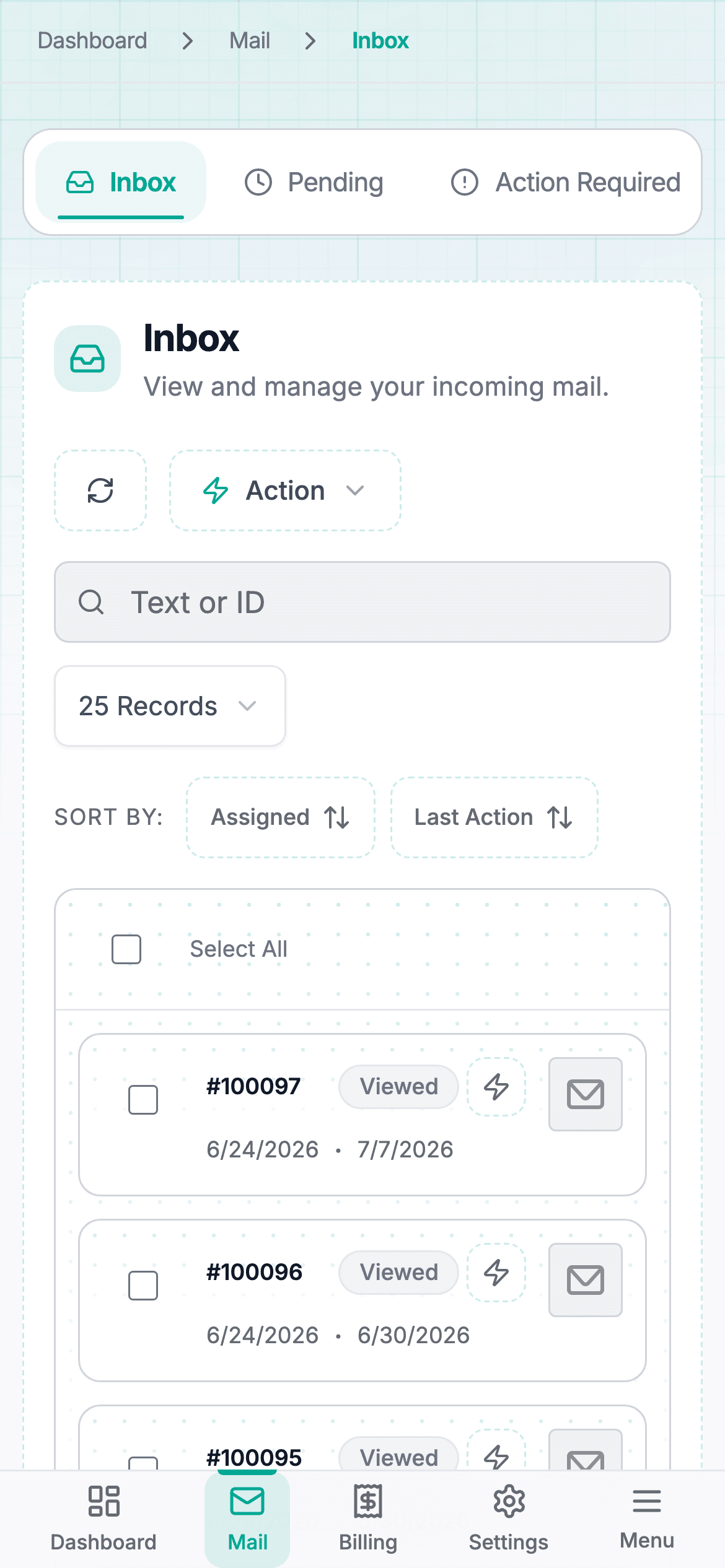Open envelope icon for mail #100097
The width and height of the screenshot is (725, 1568).
(586, 1094)
